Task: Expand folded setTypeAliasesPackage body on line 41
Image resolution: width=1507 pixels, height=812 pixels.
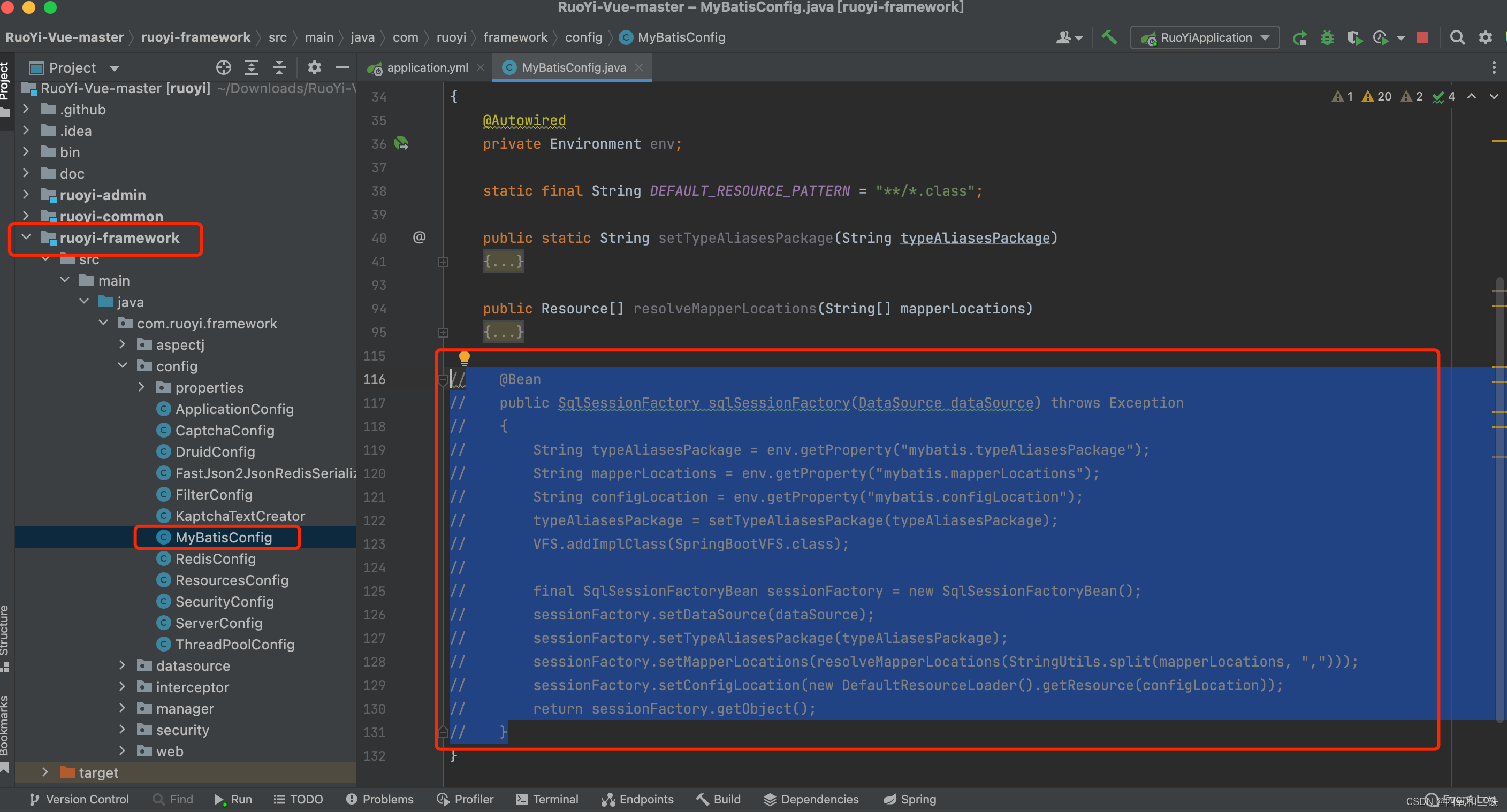Action: 503,262
